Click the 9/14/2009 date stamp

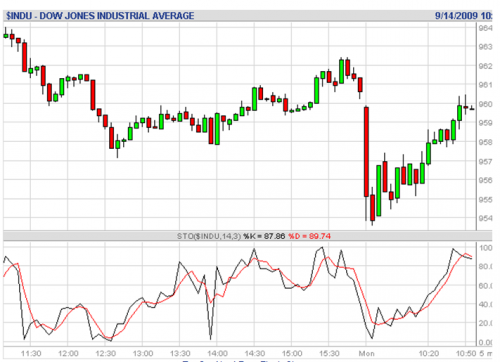point(457,16)
